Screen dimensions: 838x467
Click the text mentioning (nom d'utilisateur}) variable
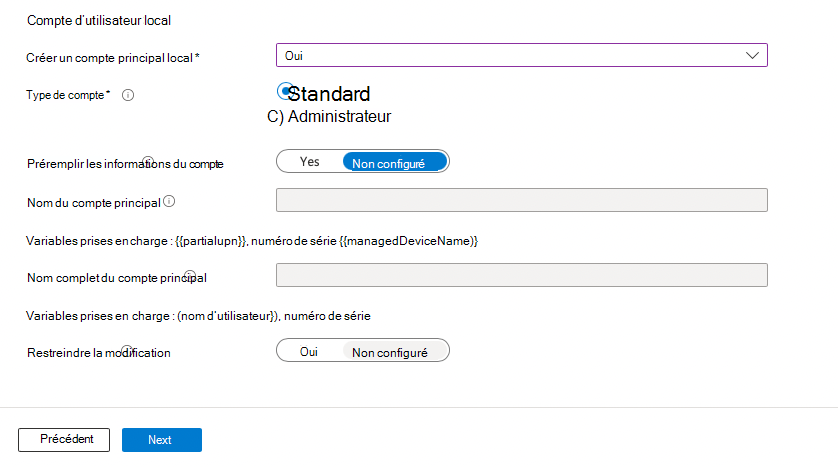tap(198, 316)
